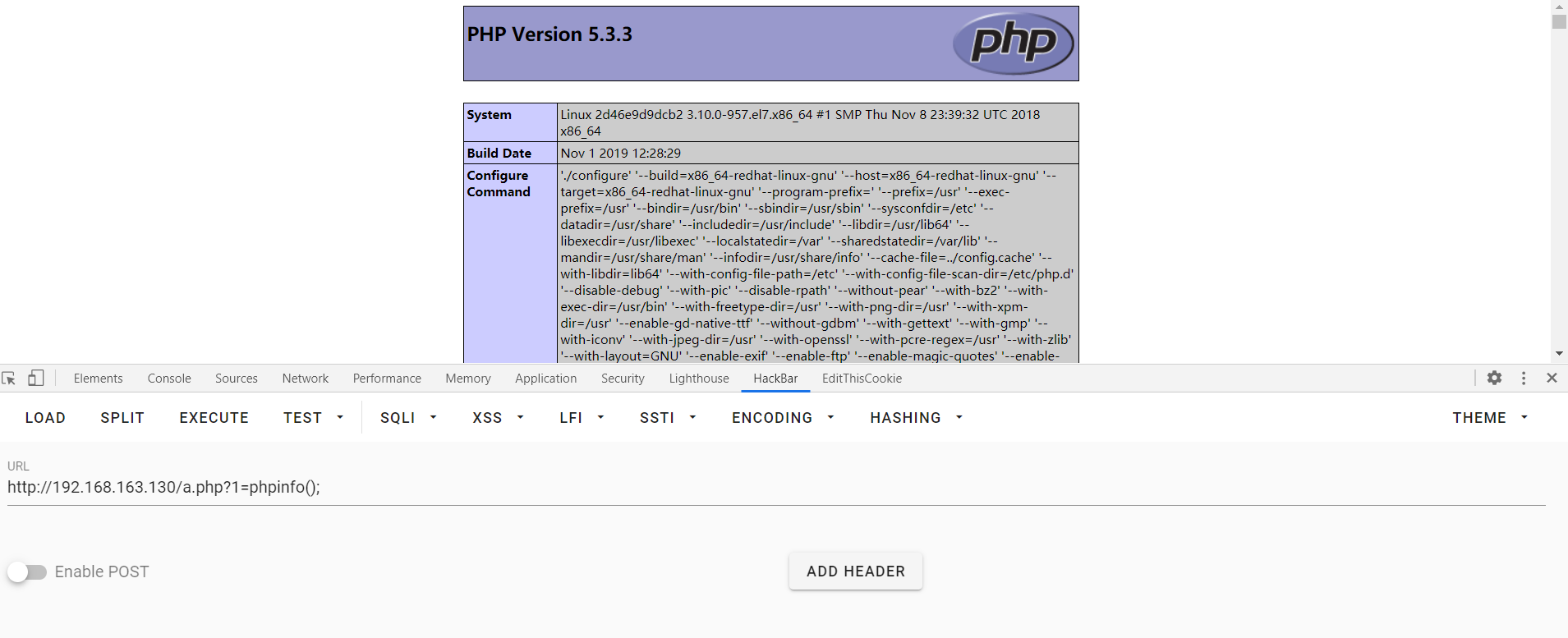Click the Build Date row label
This screenshot has width=1568, height=638.
(x=499, y=153)
